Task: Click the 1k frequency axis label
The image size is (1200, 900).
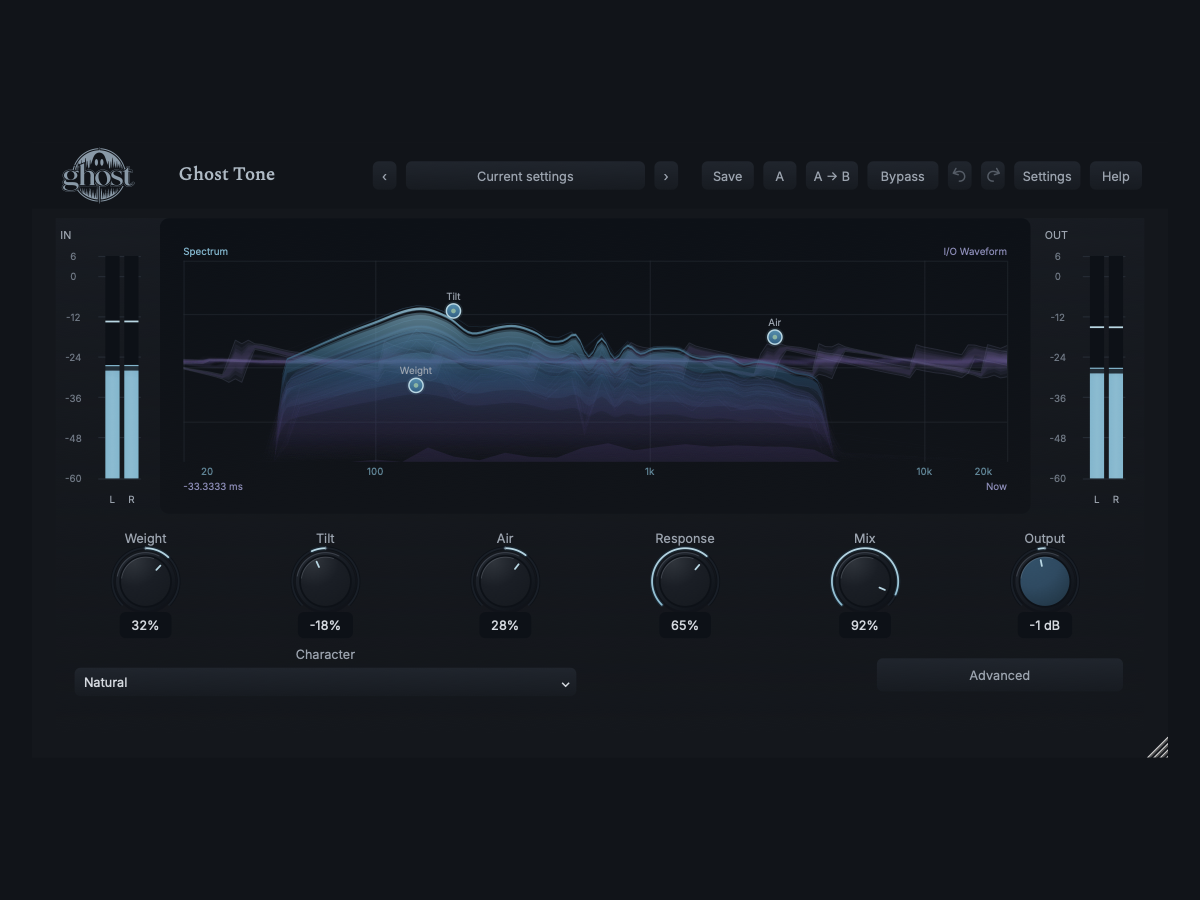Action: coord(650,472)
